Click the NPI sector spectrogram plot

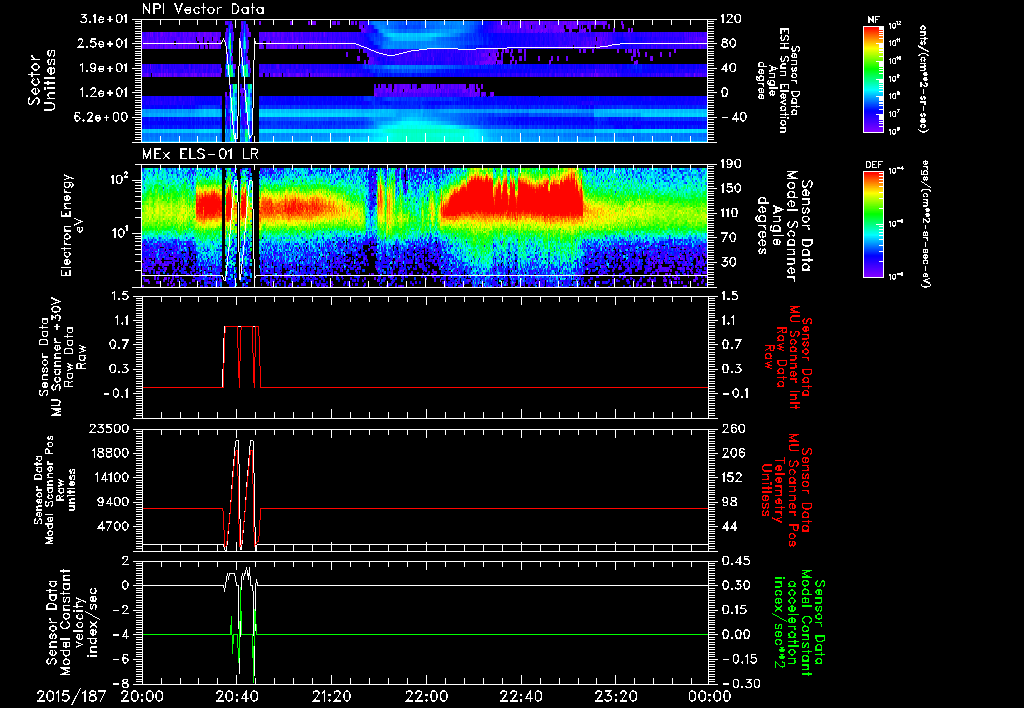click(424, 80)
